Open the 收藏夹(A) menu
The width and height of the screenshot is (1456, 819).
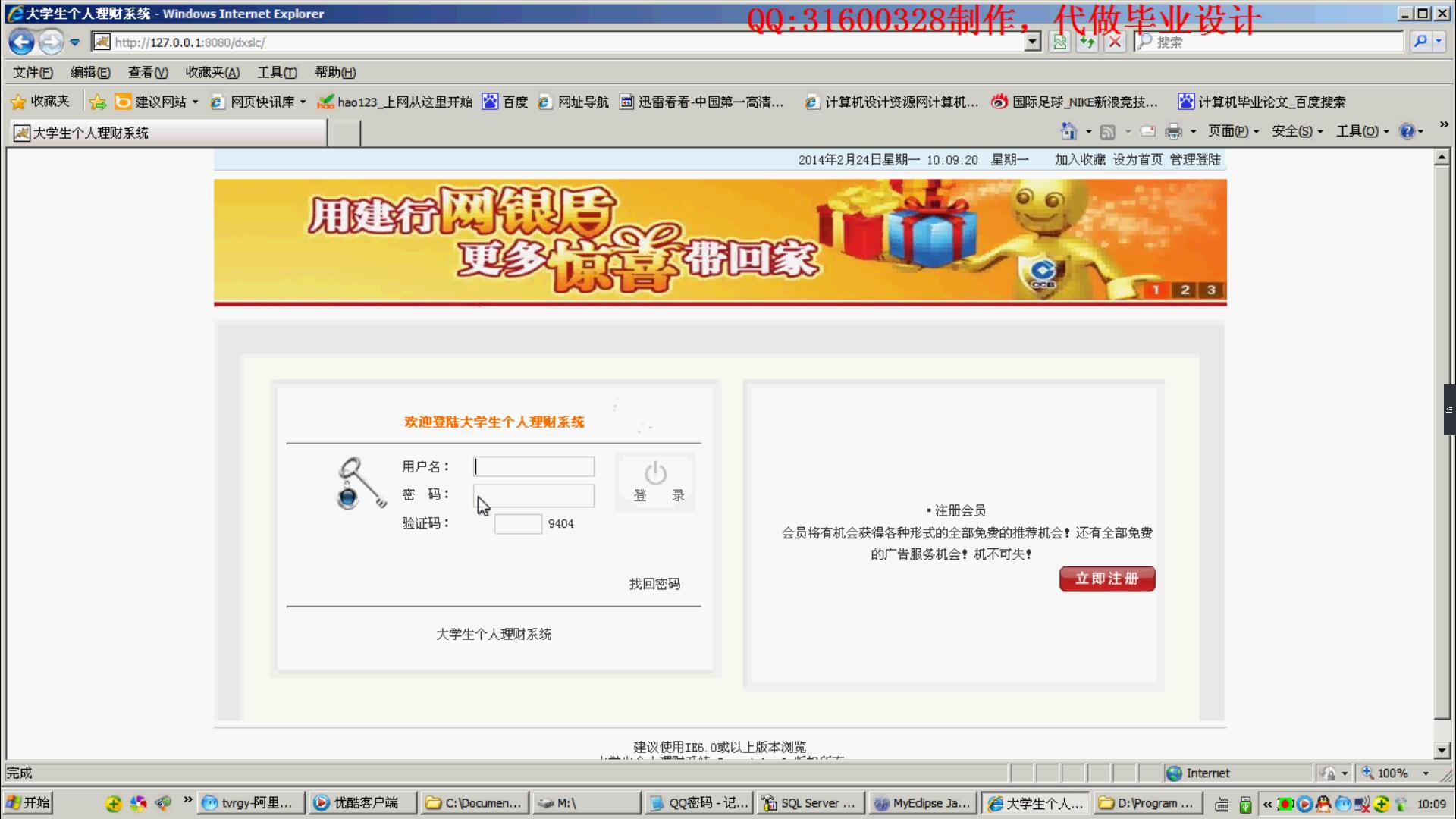point(212,72)
